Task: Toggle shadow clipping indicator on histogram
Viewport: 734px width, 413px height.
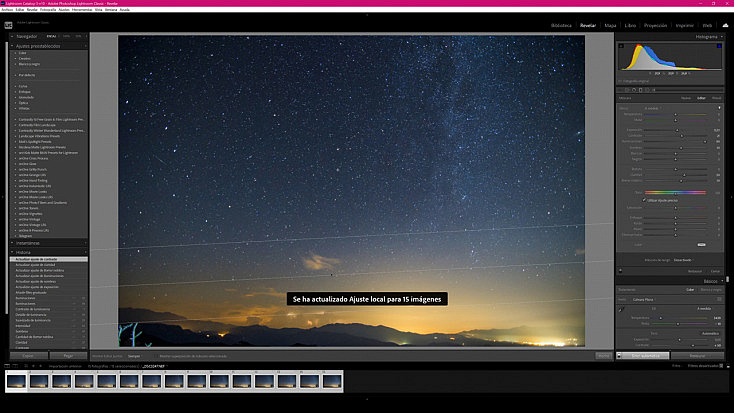Action: coord(621,46)
